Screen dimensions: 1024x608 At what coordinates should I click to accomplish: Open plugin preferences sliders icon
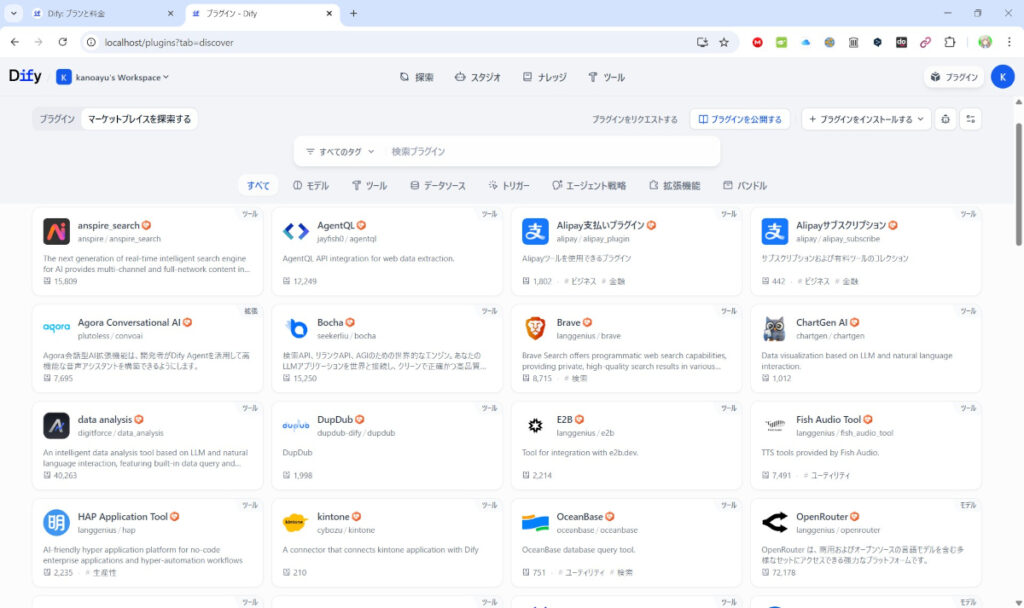click(970, 119)
